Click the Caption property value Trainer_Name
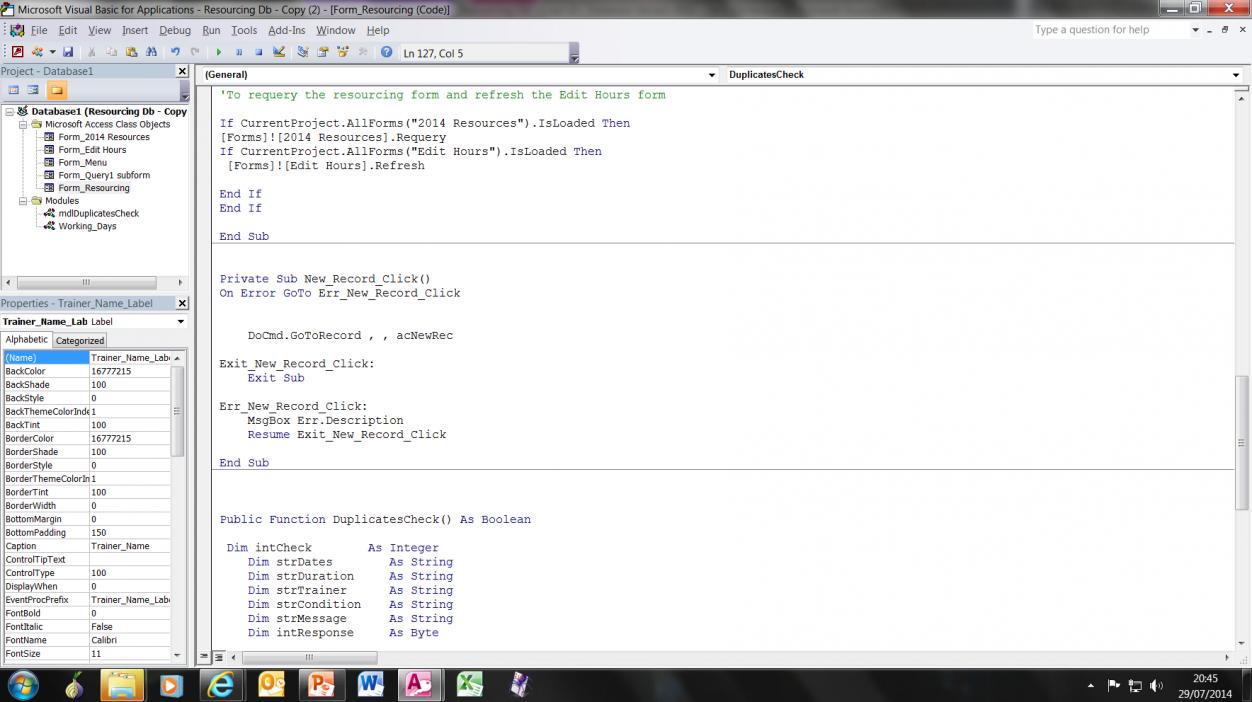Image resolution: width=1252 pixels, height=702 pixels. point(130,546)
